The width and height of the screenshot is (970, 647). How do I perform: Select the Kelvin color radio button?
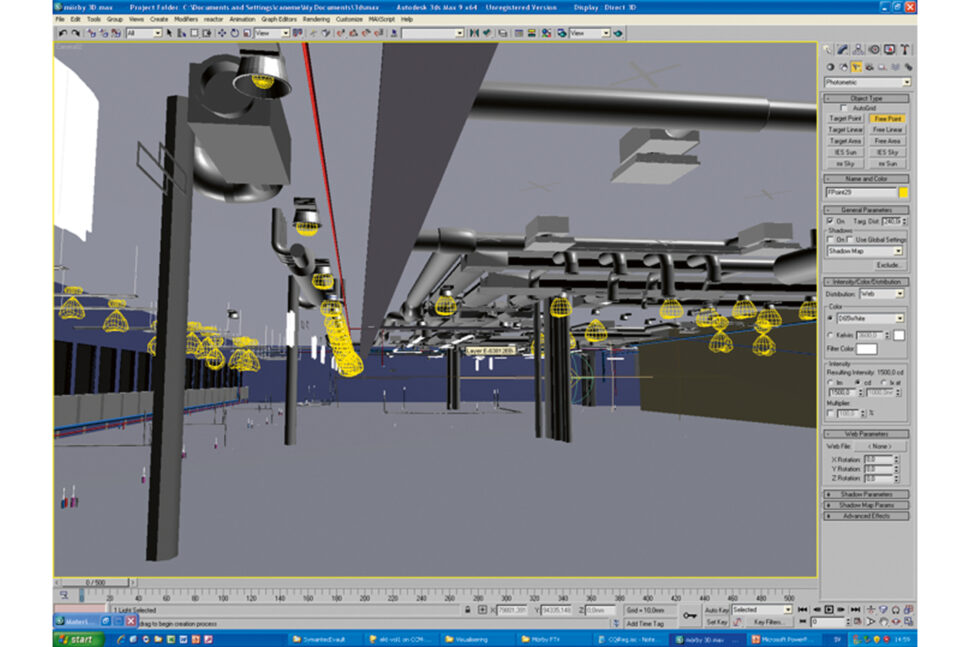tap(829, 335)
